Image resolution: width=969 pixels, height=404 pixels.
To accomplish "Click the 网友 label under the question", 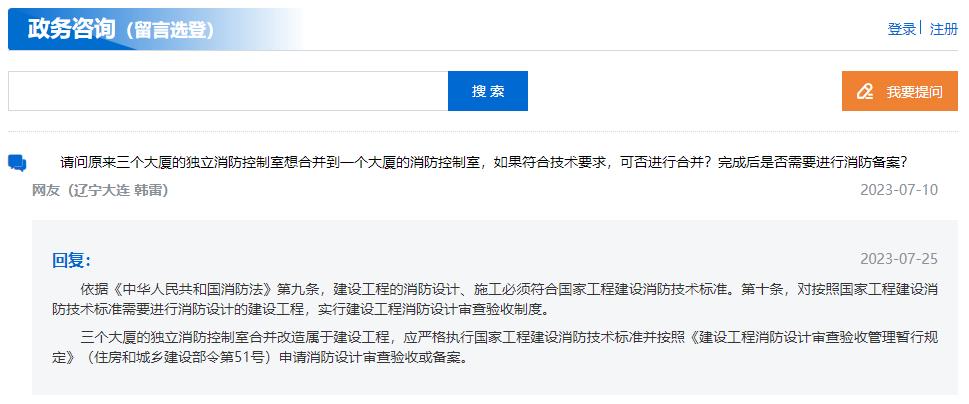I will pos(46,190).
